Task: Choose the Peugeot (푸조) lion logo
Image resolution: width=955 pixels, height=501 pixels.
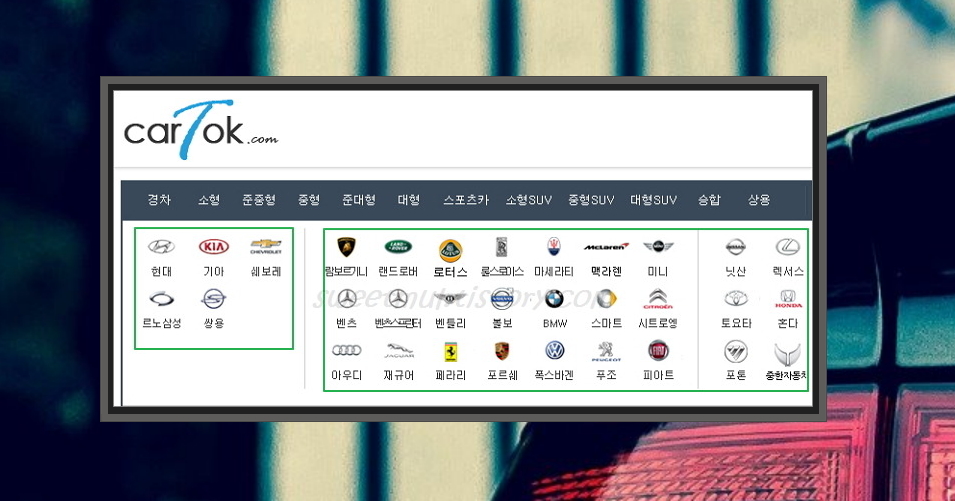Action: coord(606,351)
